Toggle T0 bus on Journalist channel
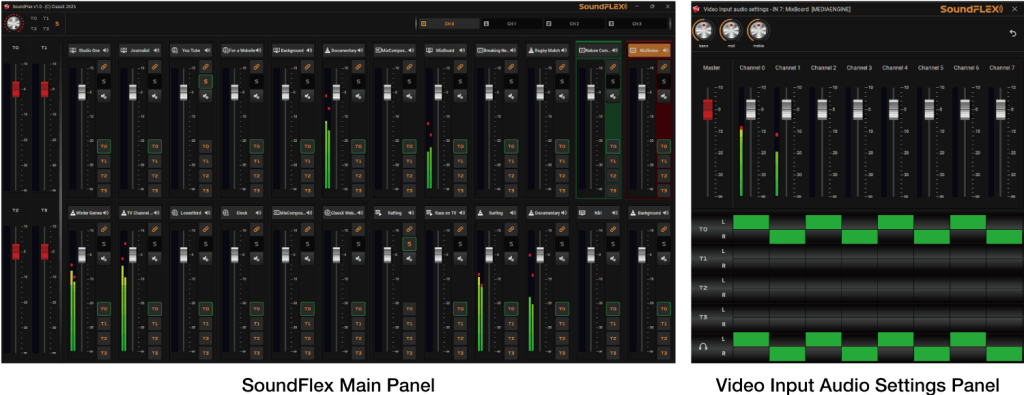The image size is (1024, 395). point(155,146)
